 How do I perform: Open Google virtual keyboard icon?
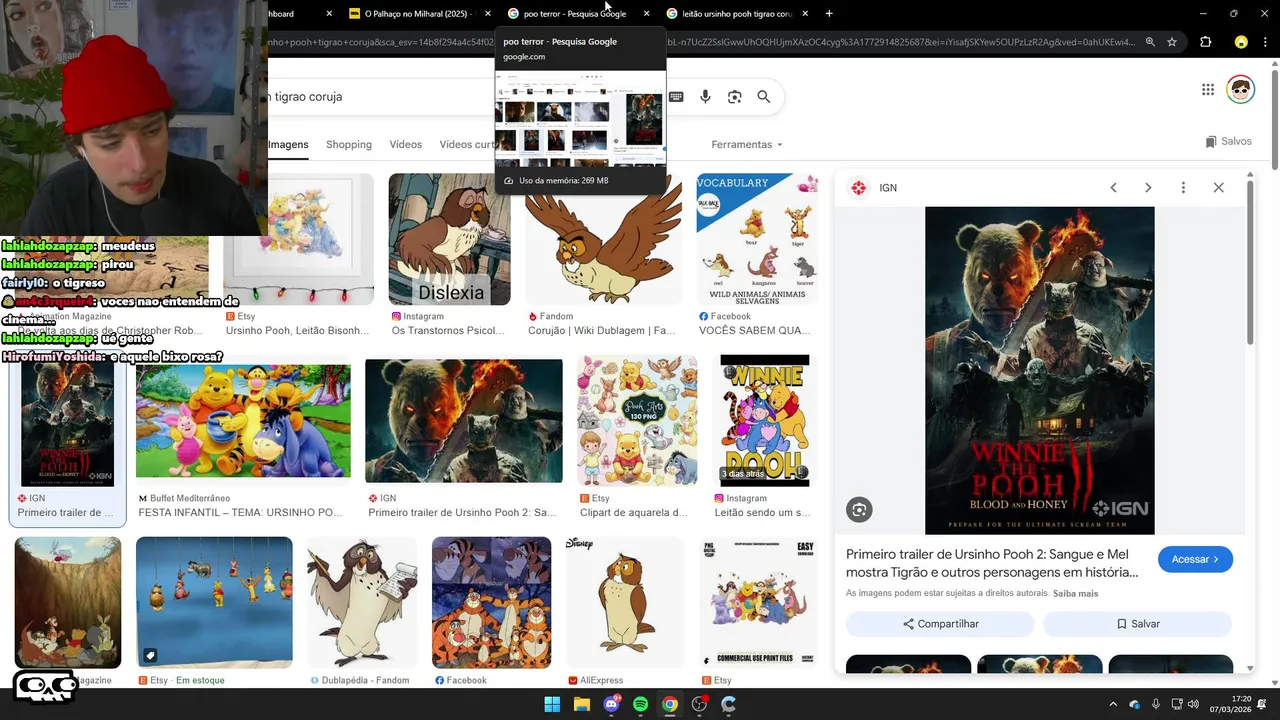(x=676, y=97)
